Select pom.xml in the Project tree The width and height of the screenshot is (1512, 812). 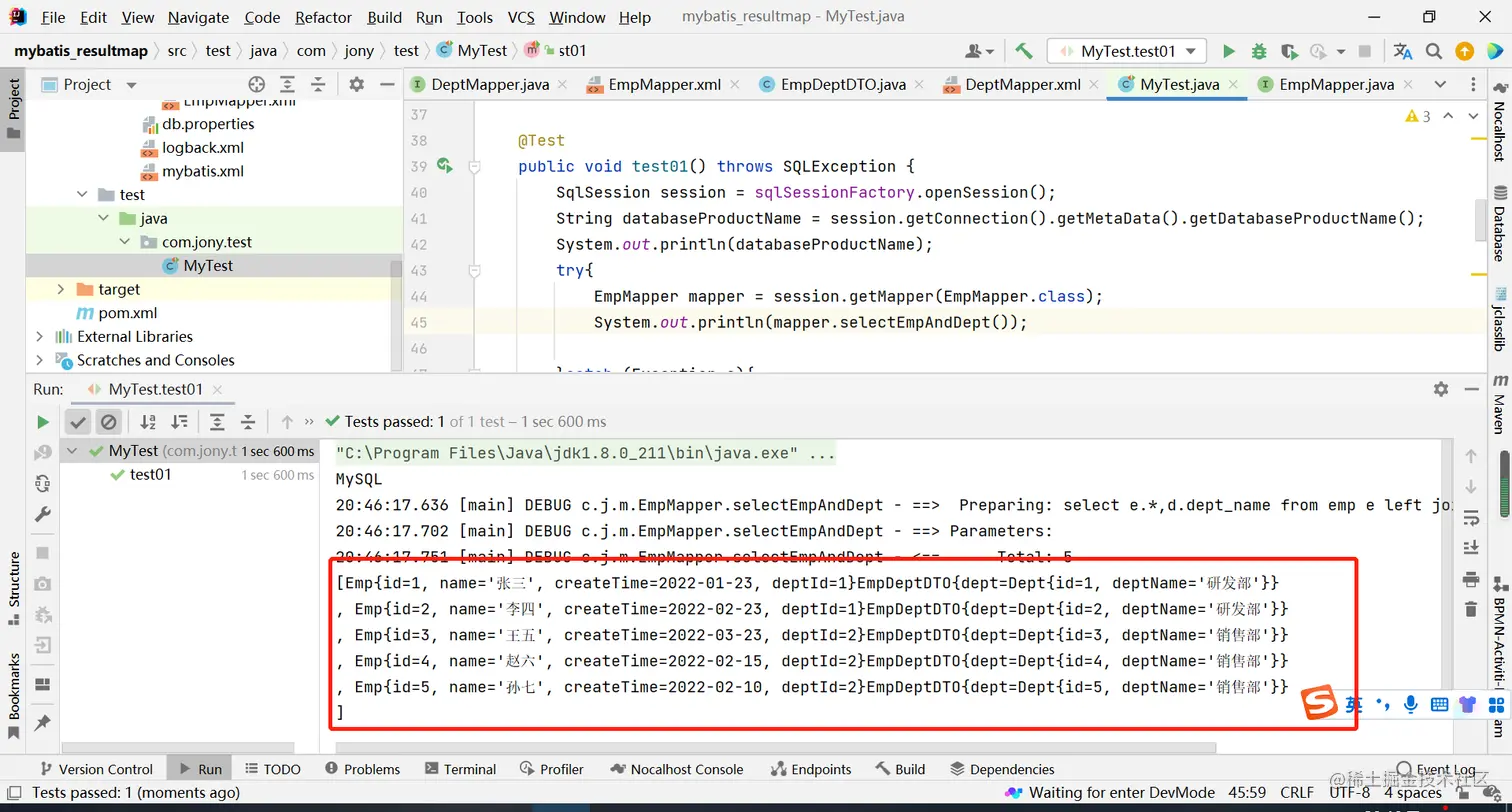pyautogui.click(x=127, y=313)
